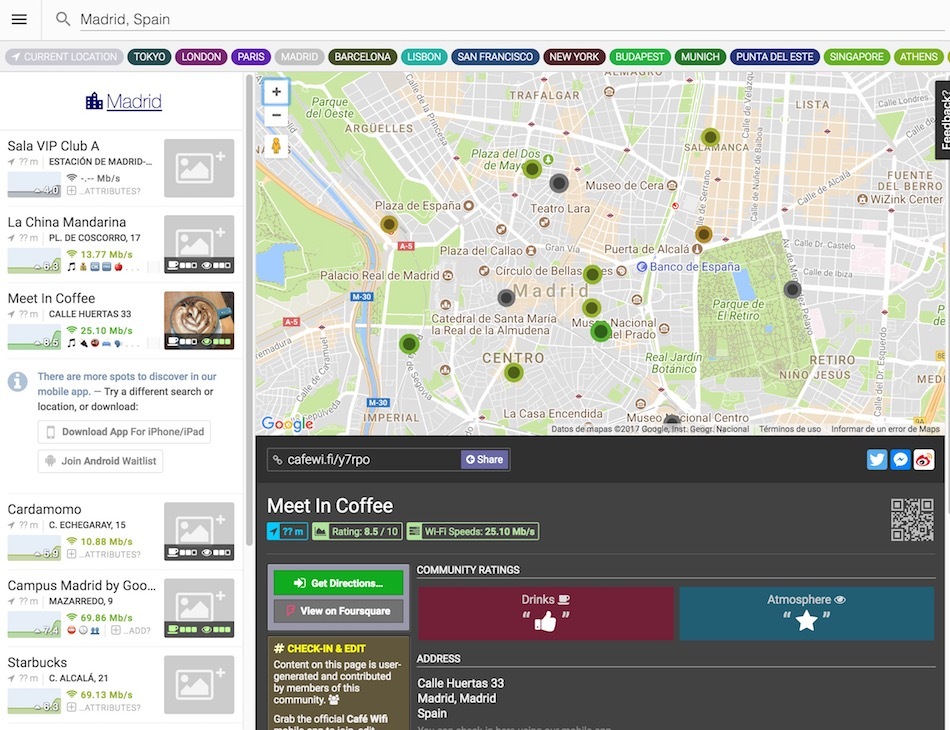Open the QR code image

point(912,520)
